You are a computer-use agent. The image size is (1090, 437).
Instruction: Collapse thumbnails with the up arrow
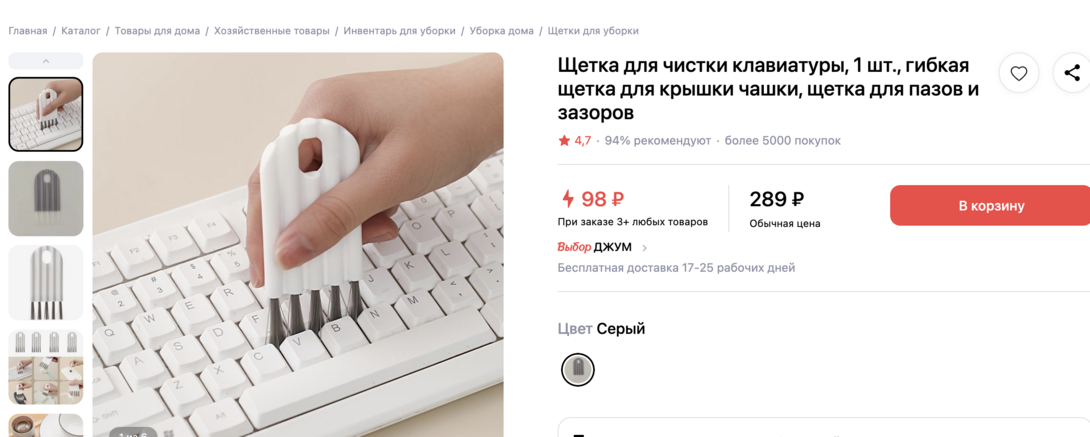pos(46,61)
